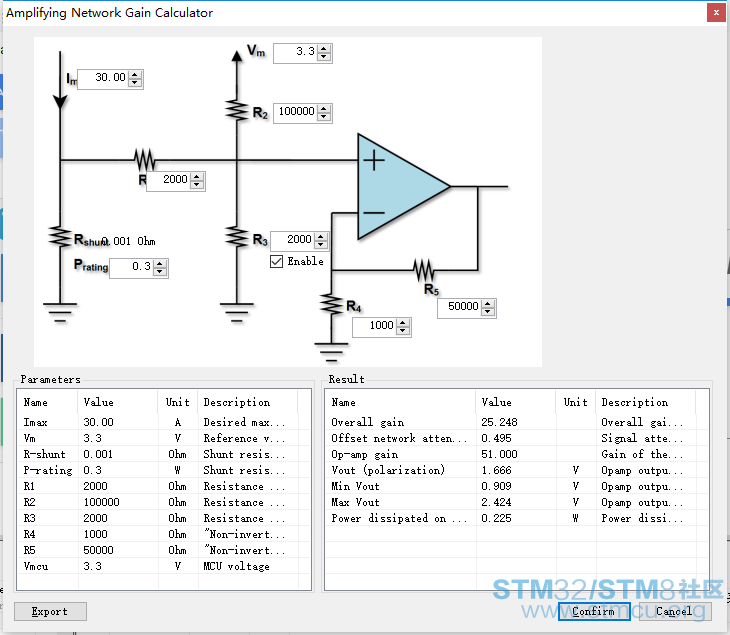
Task: Select the Vout (polarization) result row
Action: (517, 470)
